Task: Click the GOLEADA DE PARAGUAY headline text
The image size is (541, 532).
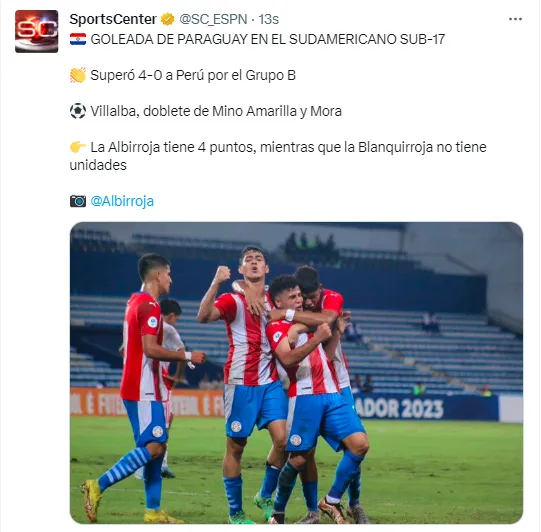Action: click(268, 39)
